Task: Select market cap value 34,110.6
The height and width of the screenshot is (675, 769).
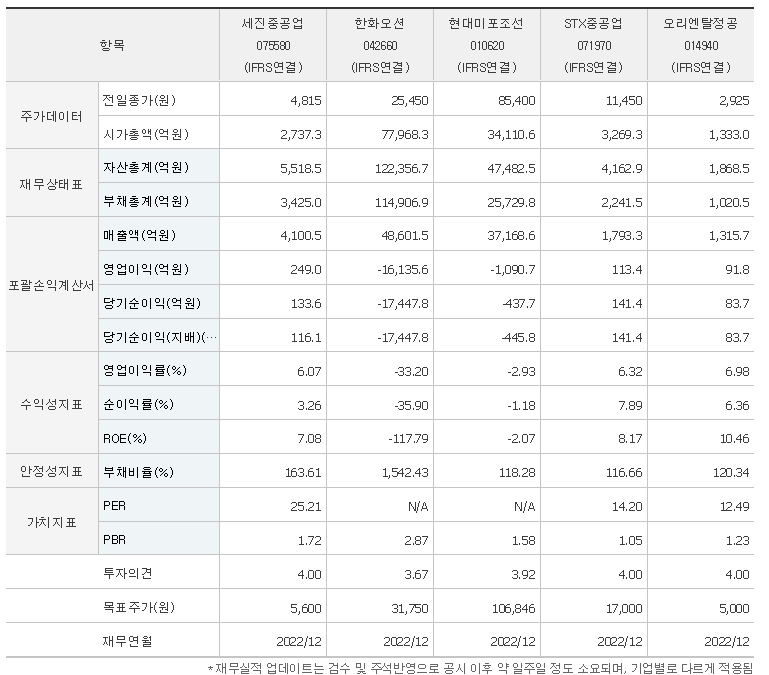Action: coord(512,134)
